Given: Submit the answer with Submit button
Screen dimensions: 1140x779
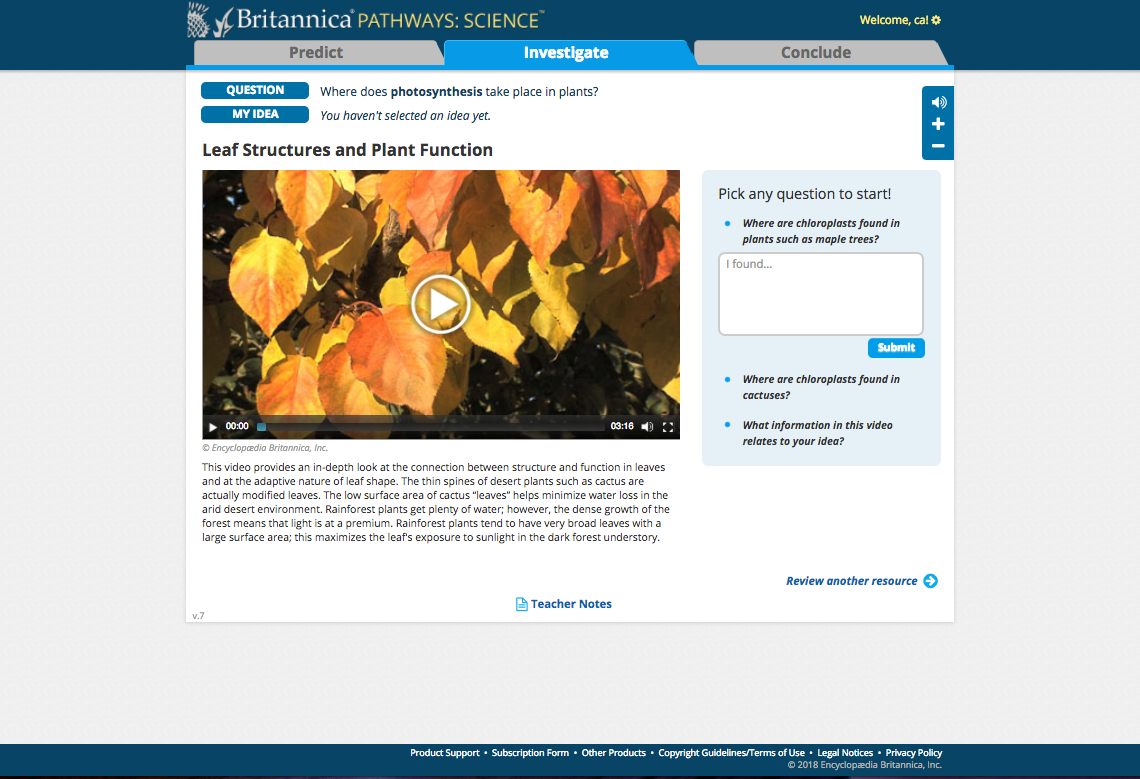Looking at the screenshot, I should coord(896,348).
